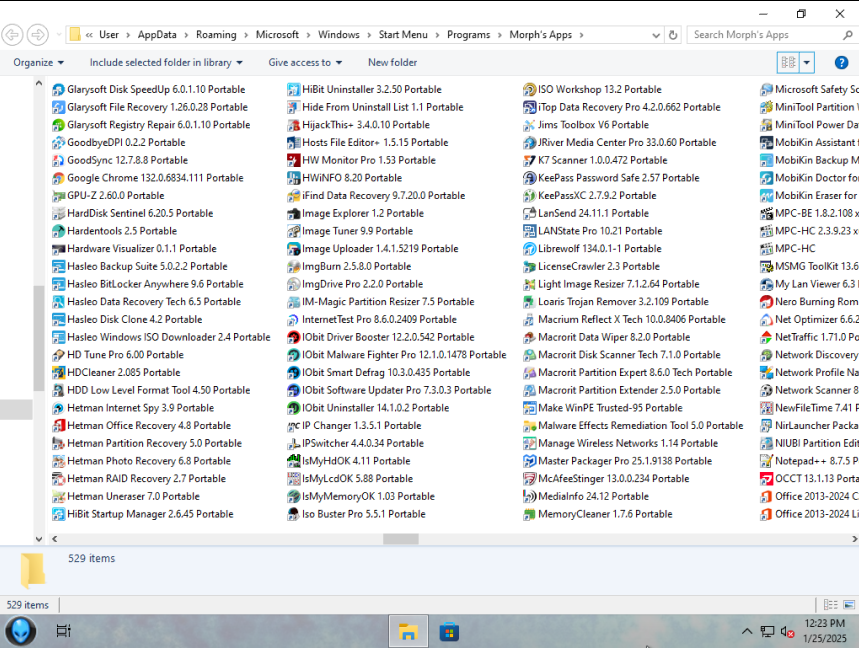This screenshot has width=859, height=648.
Task: Click the navigation pane vertical scrollbar thumb
Action: (38, 338)
